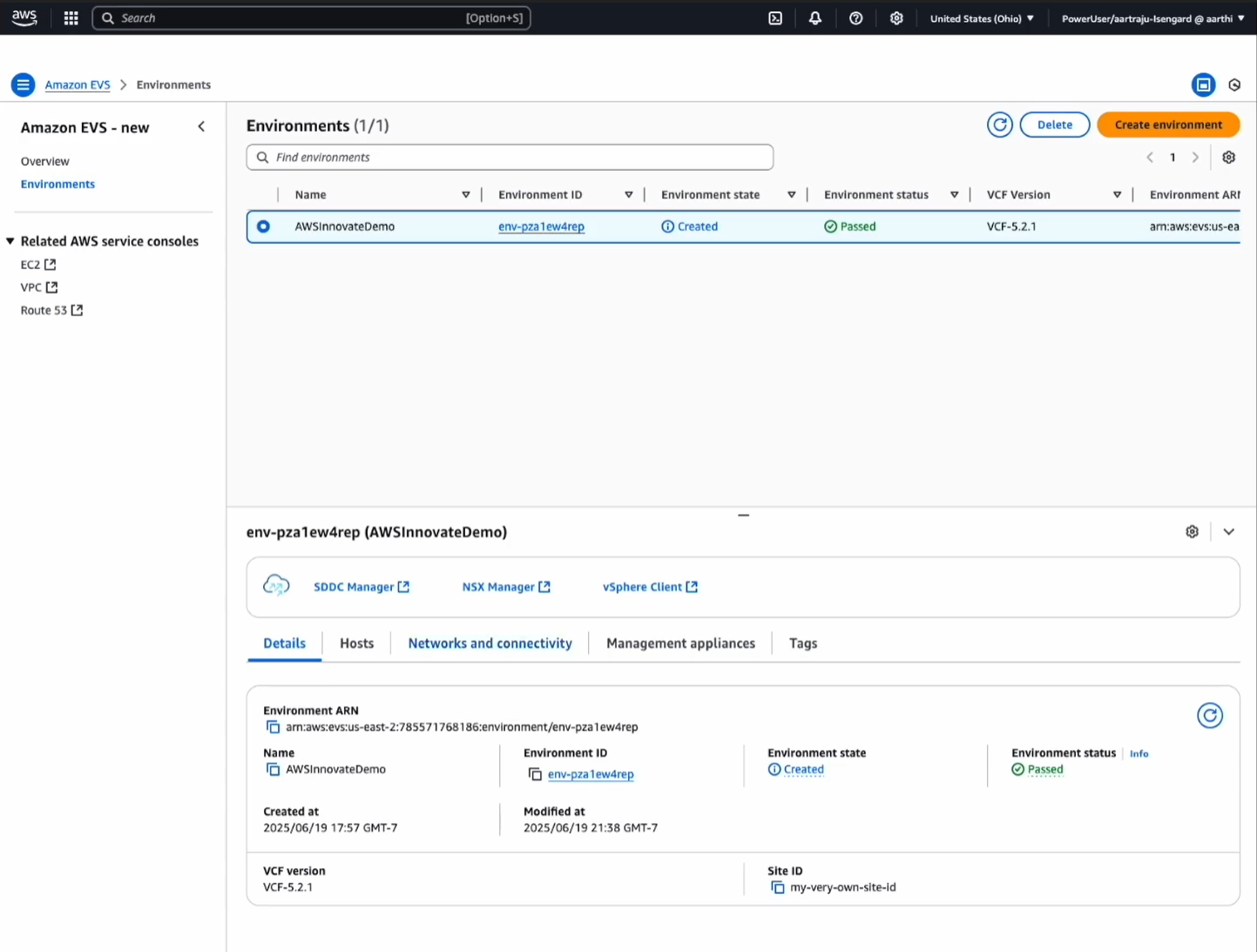Copy the Site ID value
The width and height of the screenshot is (1257, 952).
pyautogui.click(x=778, y=888)
